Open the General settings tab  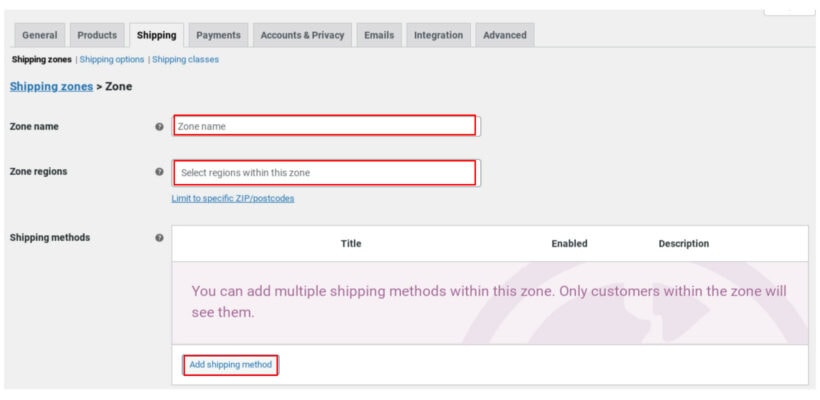click(40, 35)
